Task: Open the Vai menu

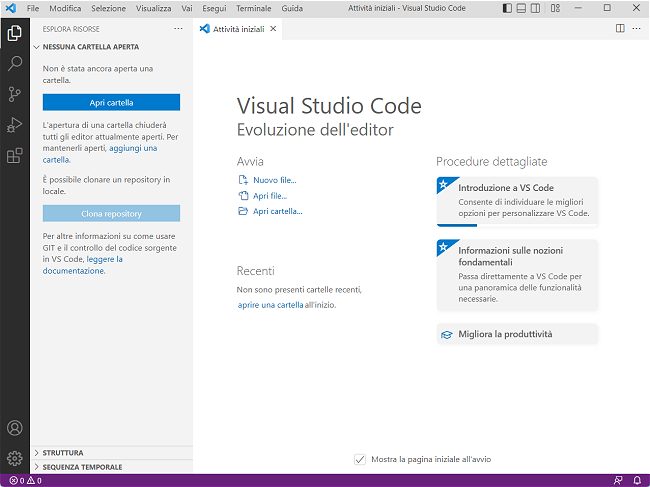Action: [187, 8]
